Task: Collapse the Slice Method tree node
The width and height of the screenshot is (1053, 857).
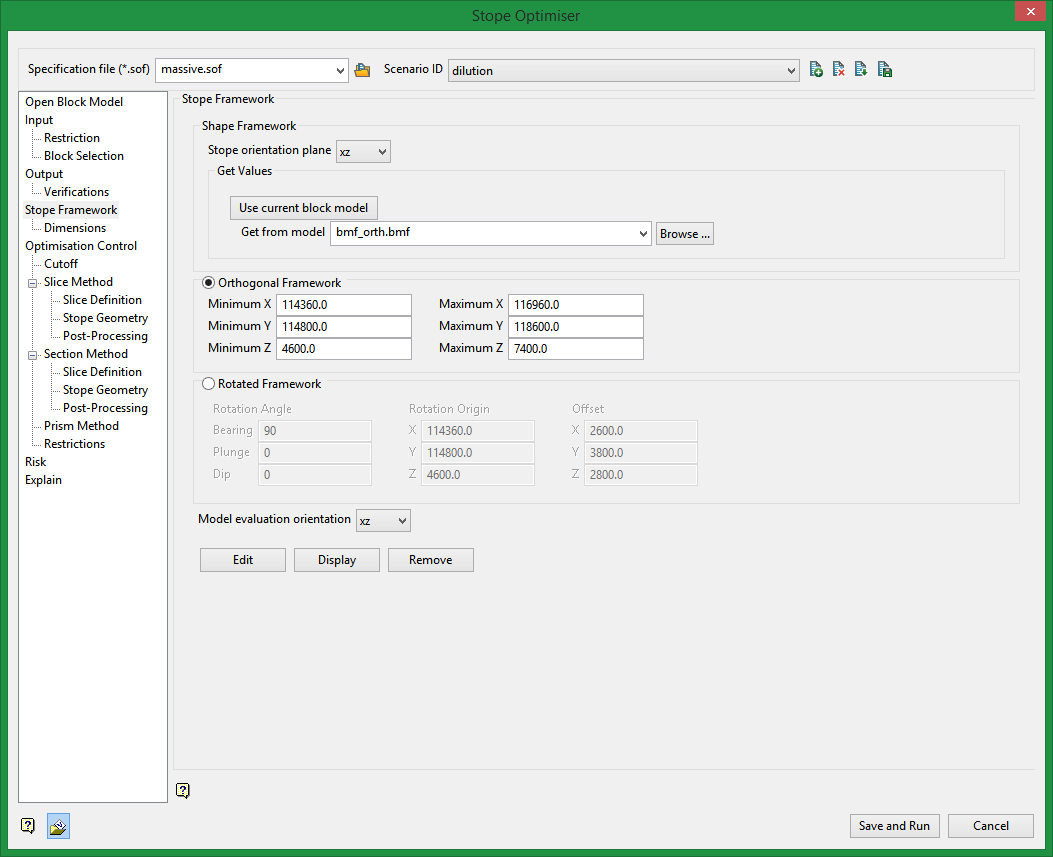Action: [34, 282]
